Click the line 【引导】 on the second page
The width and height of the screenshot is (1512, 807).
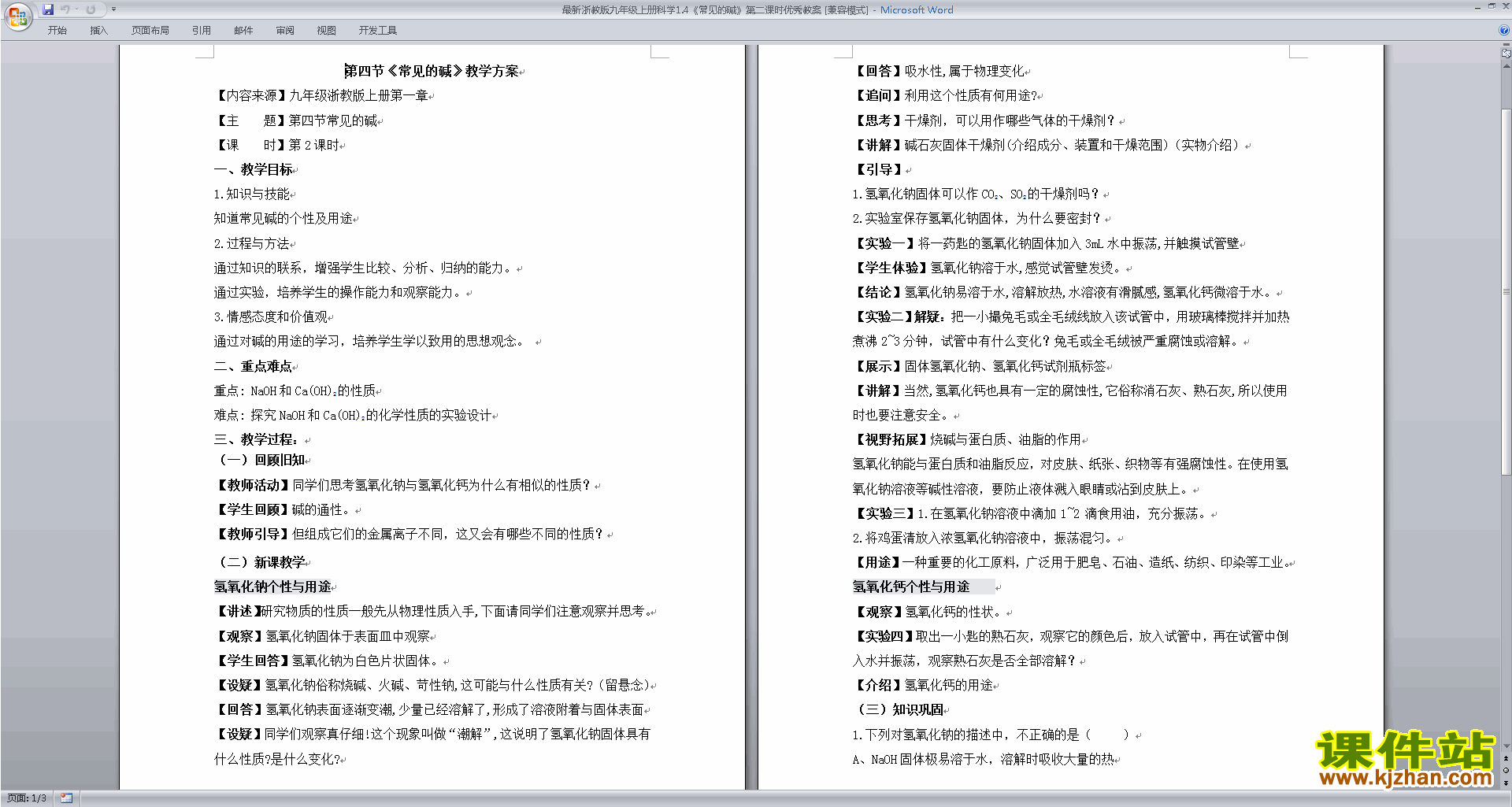[879, 169]
